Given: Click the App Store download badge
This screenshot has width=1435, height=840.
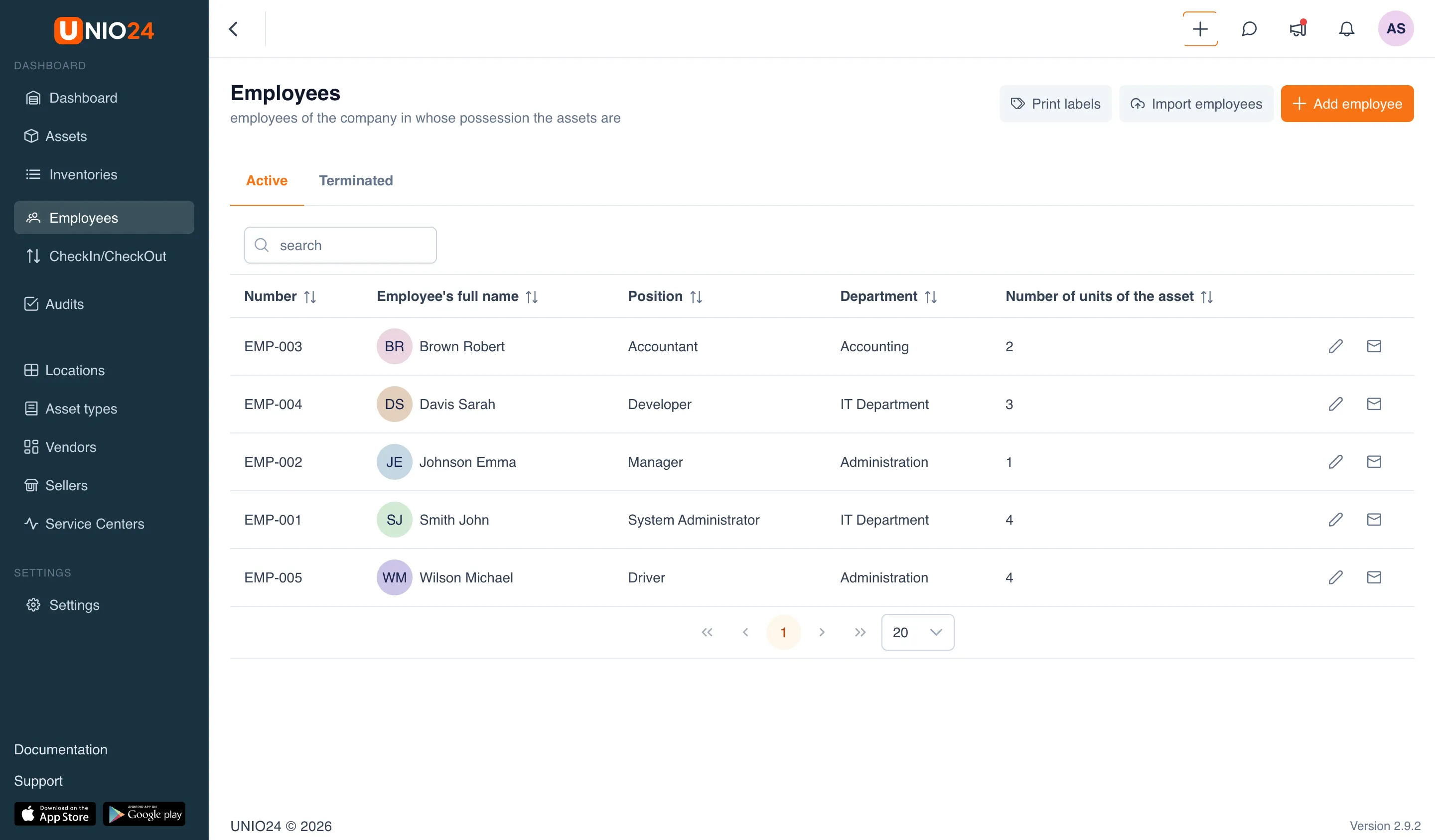Looking at the screenshot, I should pyautogui.click(x=55, y=814).
